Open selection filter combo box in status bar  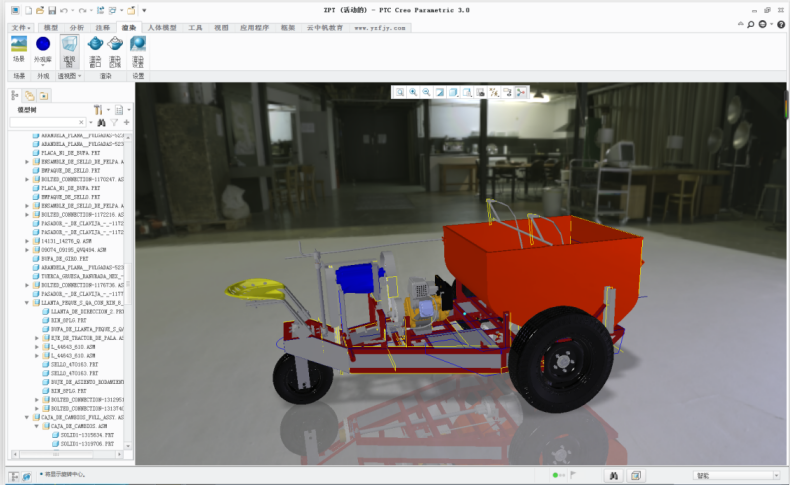point(737,475)
